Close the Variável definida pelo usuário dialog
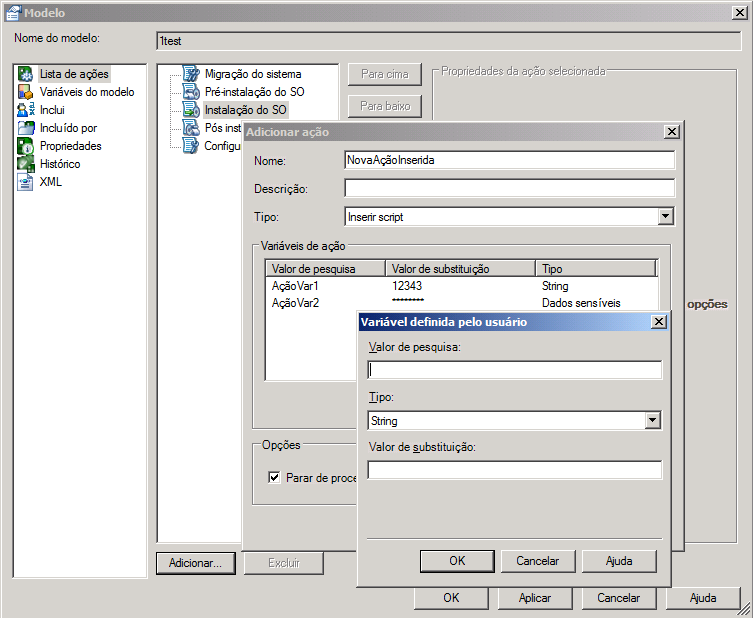The image size is (753, 618). [658, 322]
